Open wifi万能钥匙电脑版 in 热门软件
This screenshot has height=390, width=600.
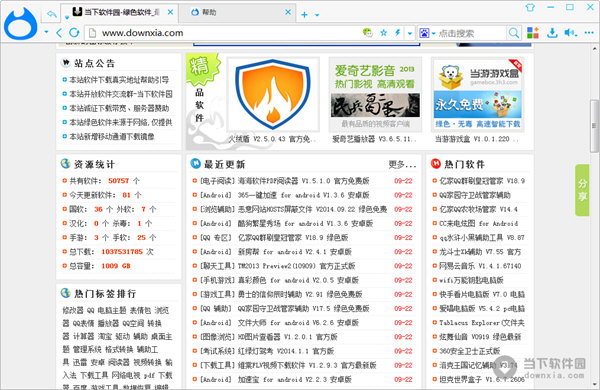[471, 280]
